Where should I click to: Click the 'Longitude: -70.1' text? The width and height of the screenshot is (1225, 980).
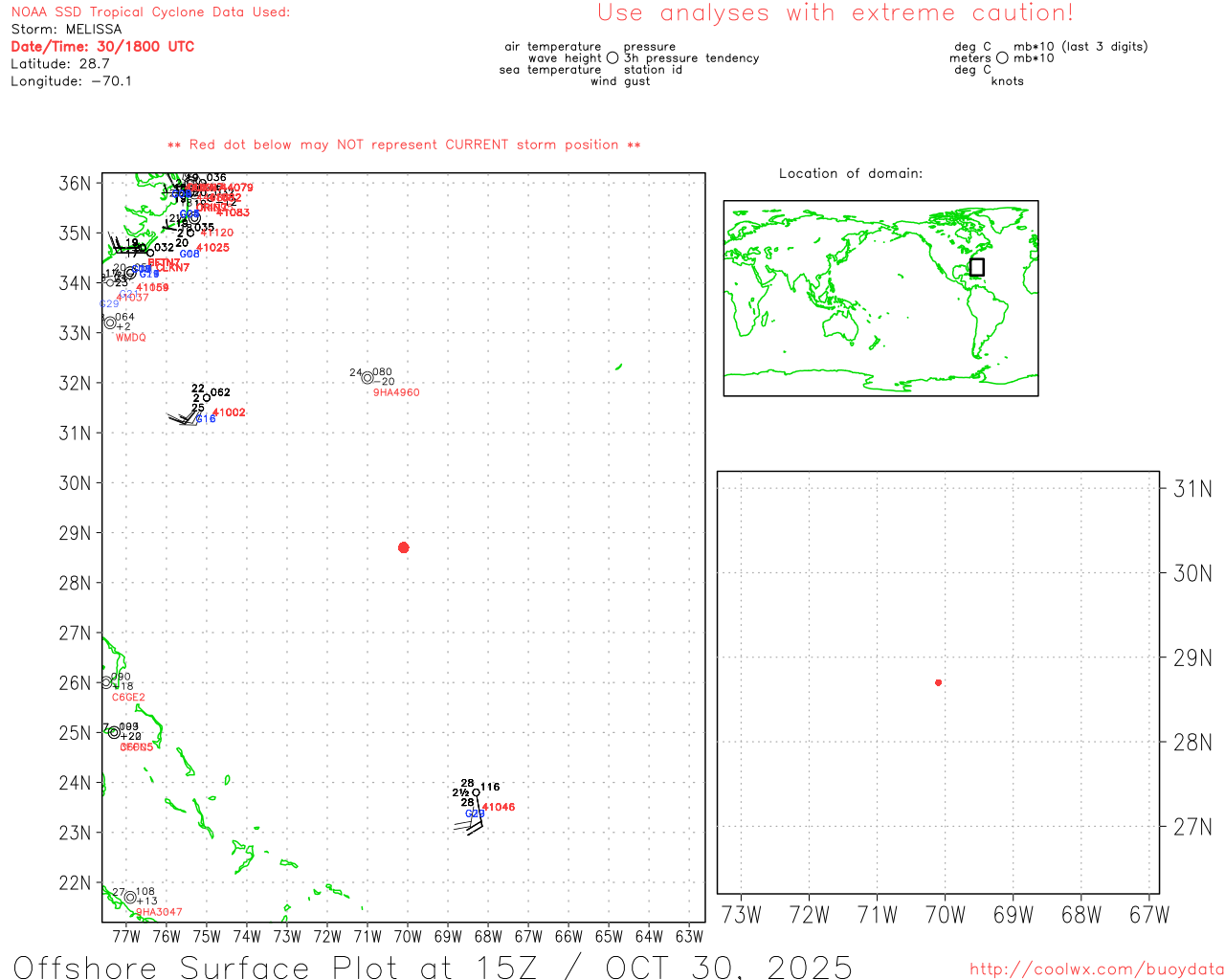click(x=72, y=81)
